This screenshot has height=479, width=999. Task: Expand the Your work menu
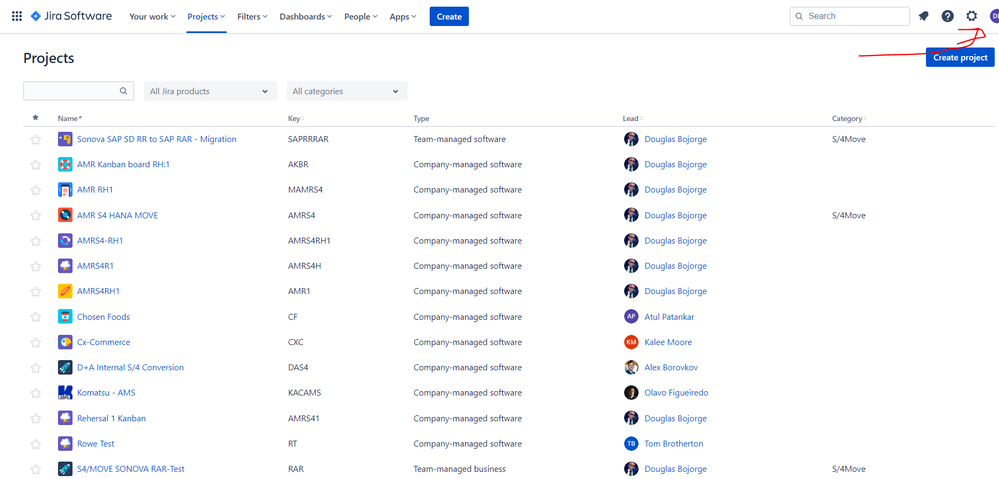[152, 17]
